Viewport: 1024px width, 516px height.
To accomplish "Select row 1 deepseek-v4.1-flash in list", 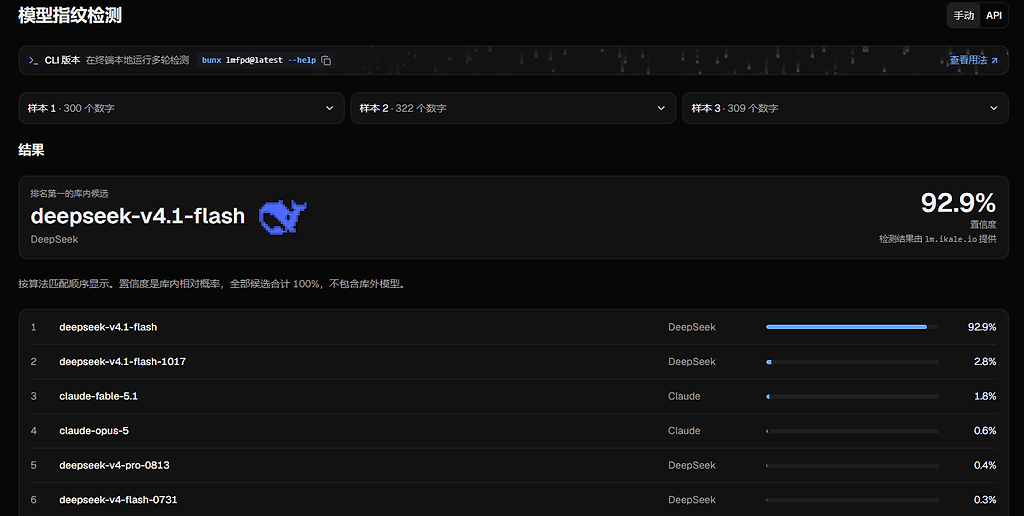I will click(x=513, y=327).
